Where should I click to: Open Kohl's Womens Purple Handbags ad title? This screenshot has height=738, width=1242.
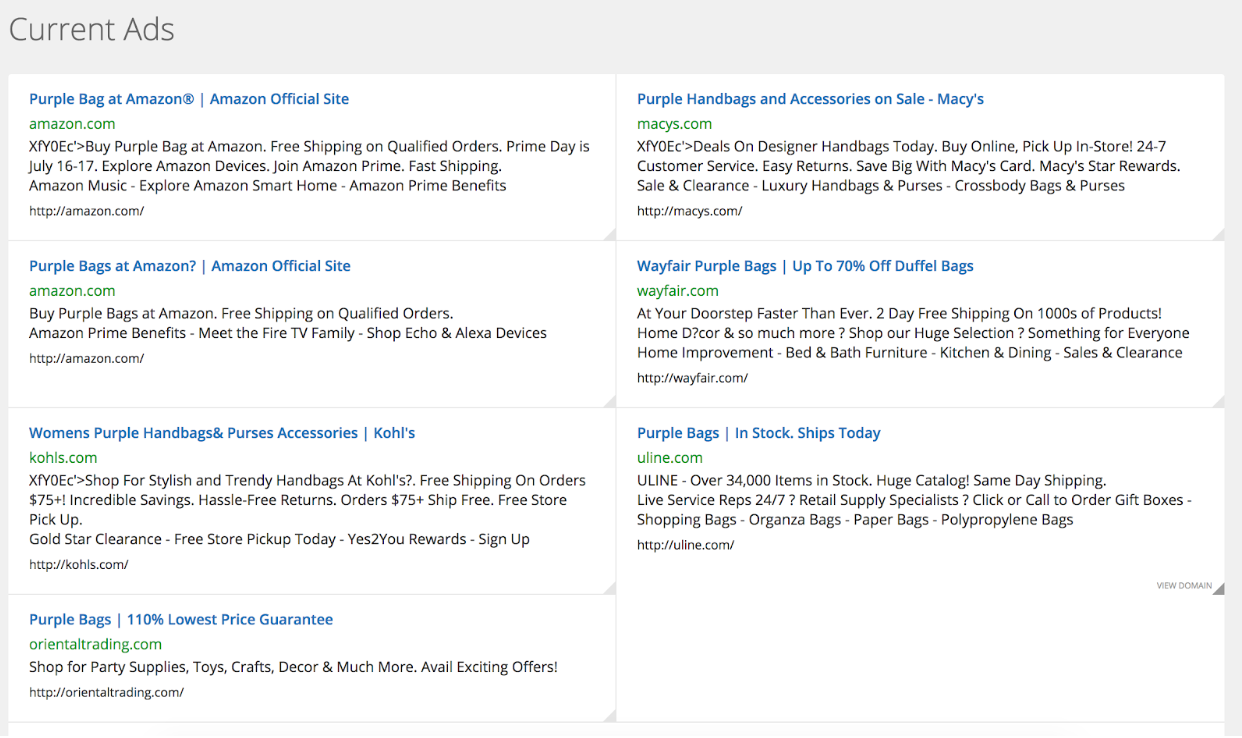point(222,433)
